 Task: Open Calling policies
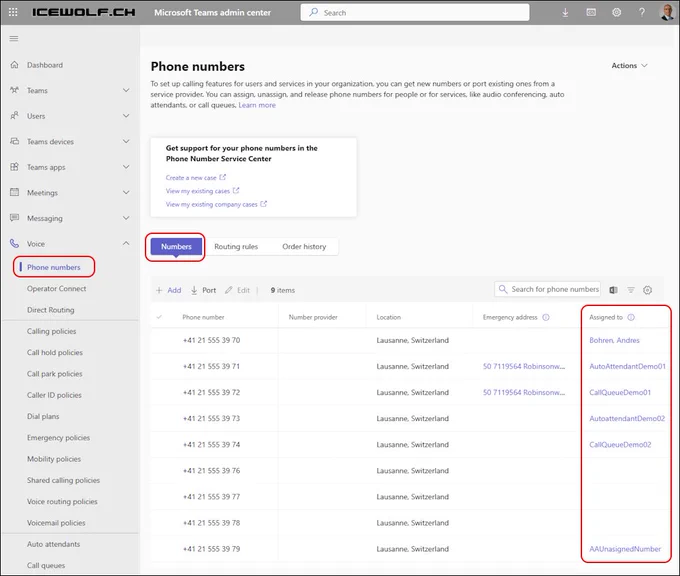coord(51,331)
